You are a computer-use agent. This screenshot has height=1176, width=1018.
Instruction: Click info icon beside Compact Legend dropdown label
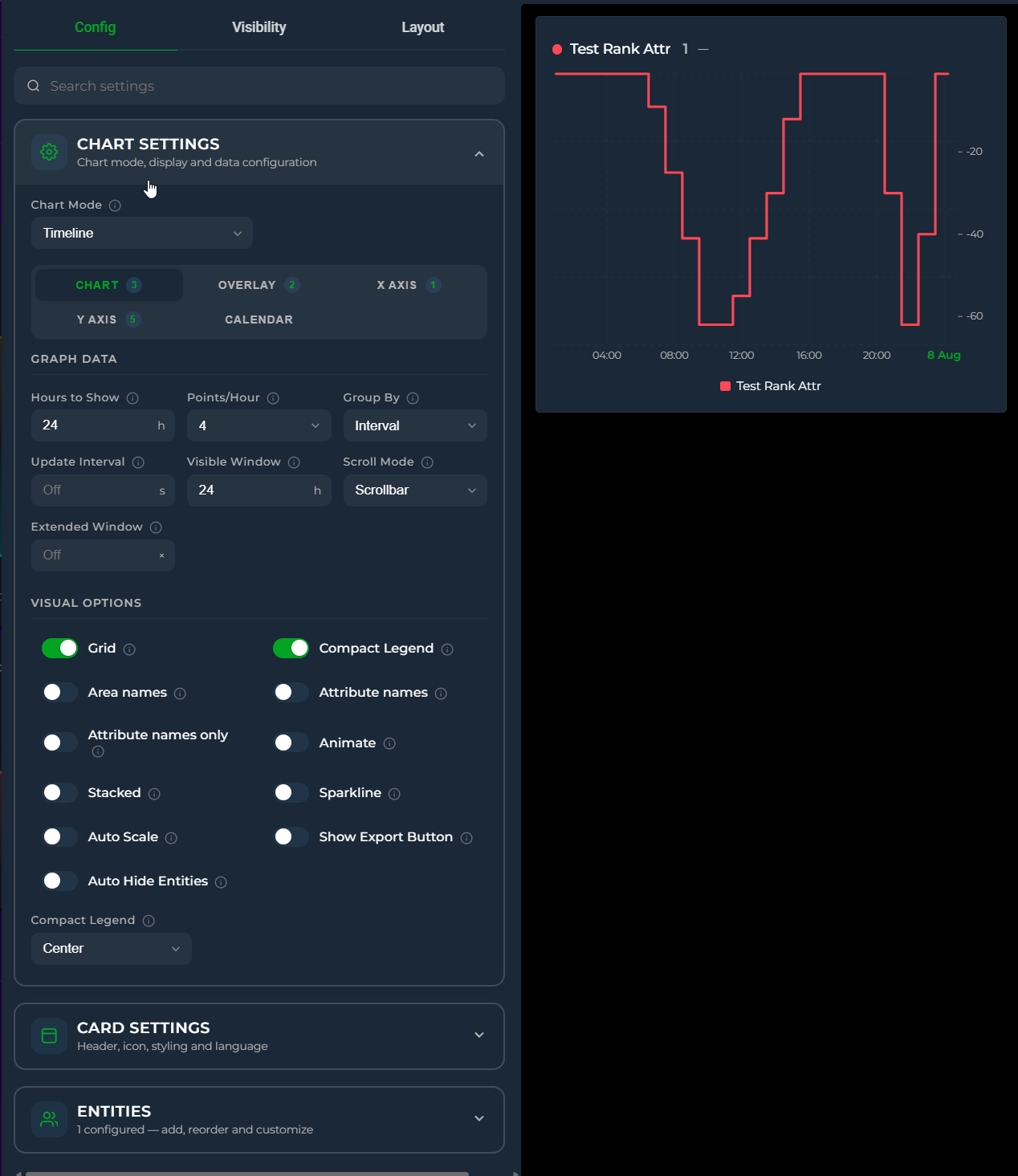pyautogui.click(x=149, y=921)
